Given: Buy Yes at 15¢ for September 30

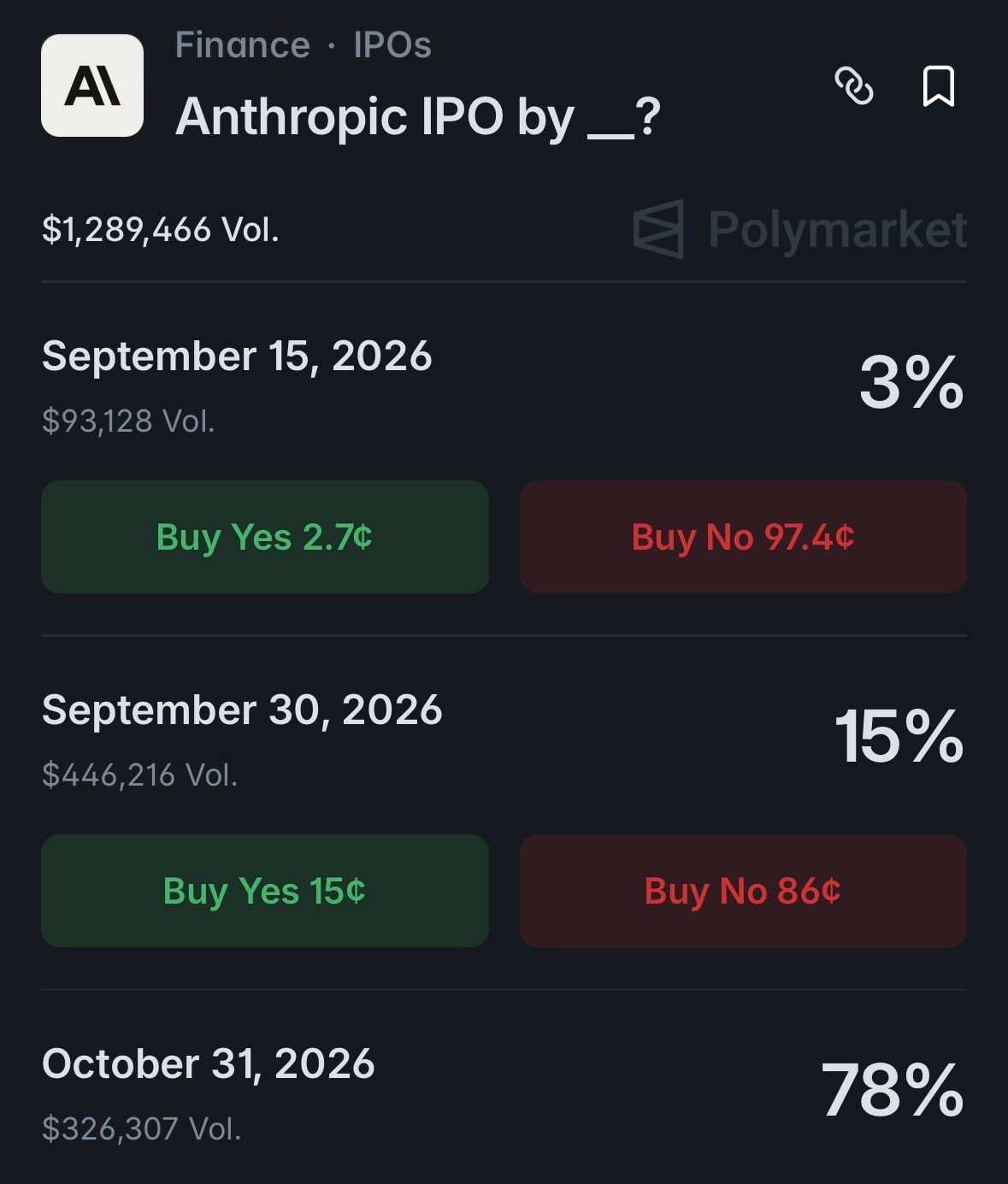Looking at the screenshot, I should click(265, 891).
